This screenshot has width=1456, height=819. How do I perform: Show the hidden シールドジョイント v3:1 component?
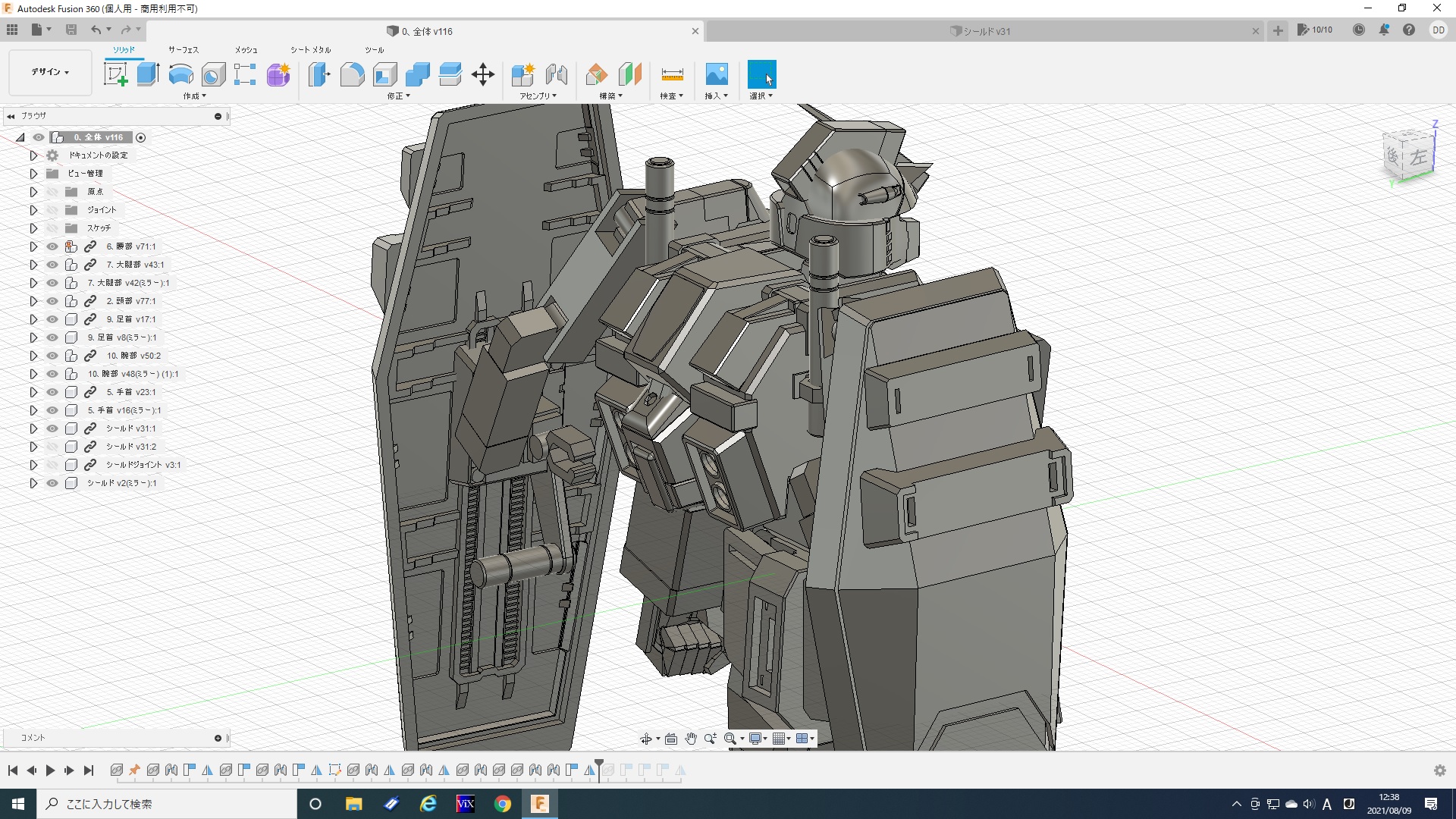[52, 465]
